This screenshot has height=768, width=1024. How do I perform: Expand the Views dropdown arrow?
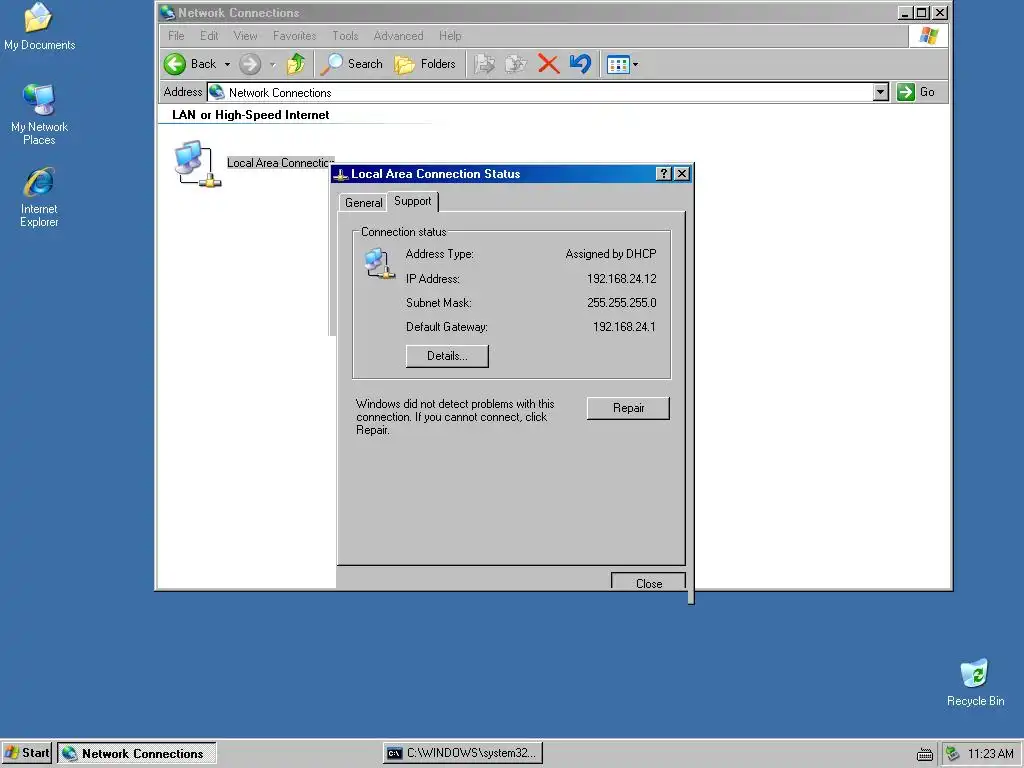pos(635,65)
